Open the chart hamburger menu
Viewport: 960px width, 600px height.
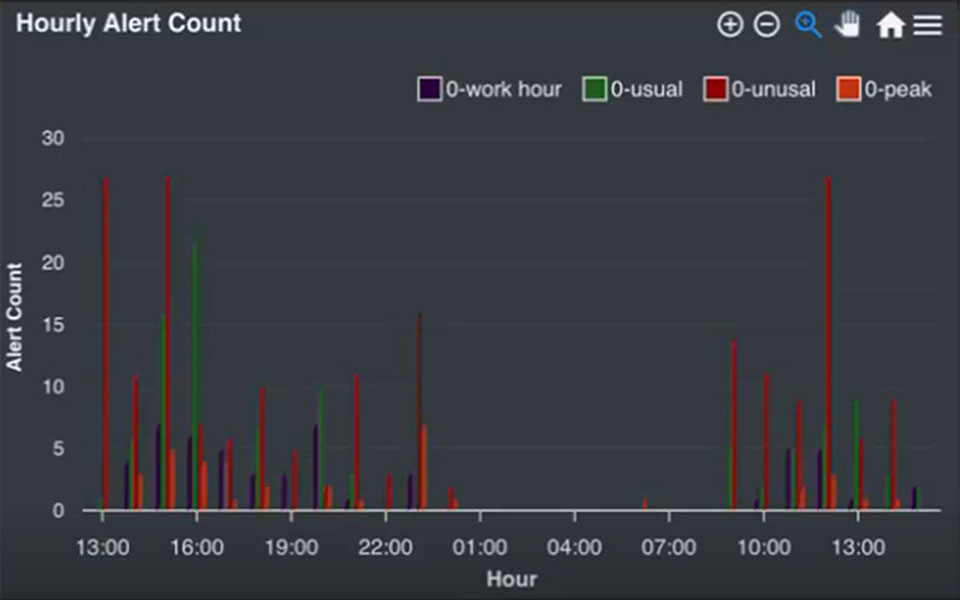click(x=928, y=25)
